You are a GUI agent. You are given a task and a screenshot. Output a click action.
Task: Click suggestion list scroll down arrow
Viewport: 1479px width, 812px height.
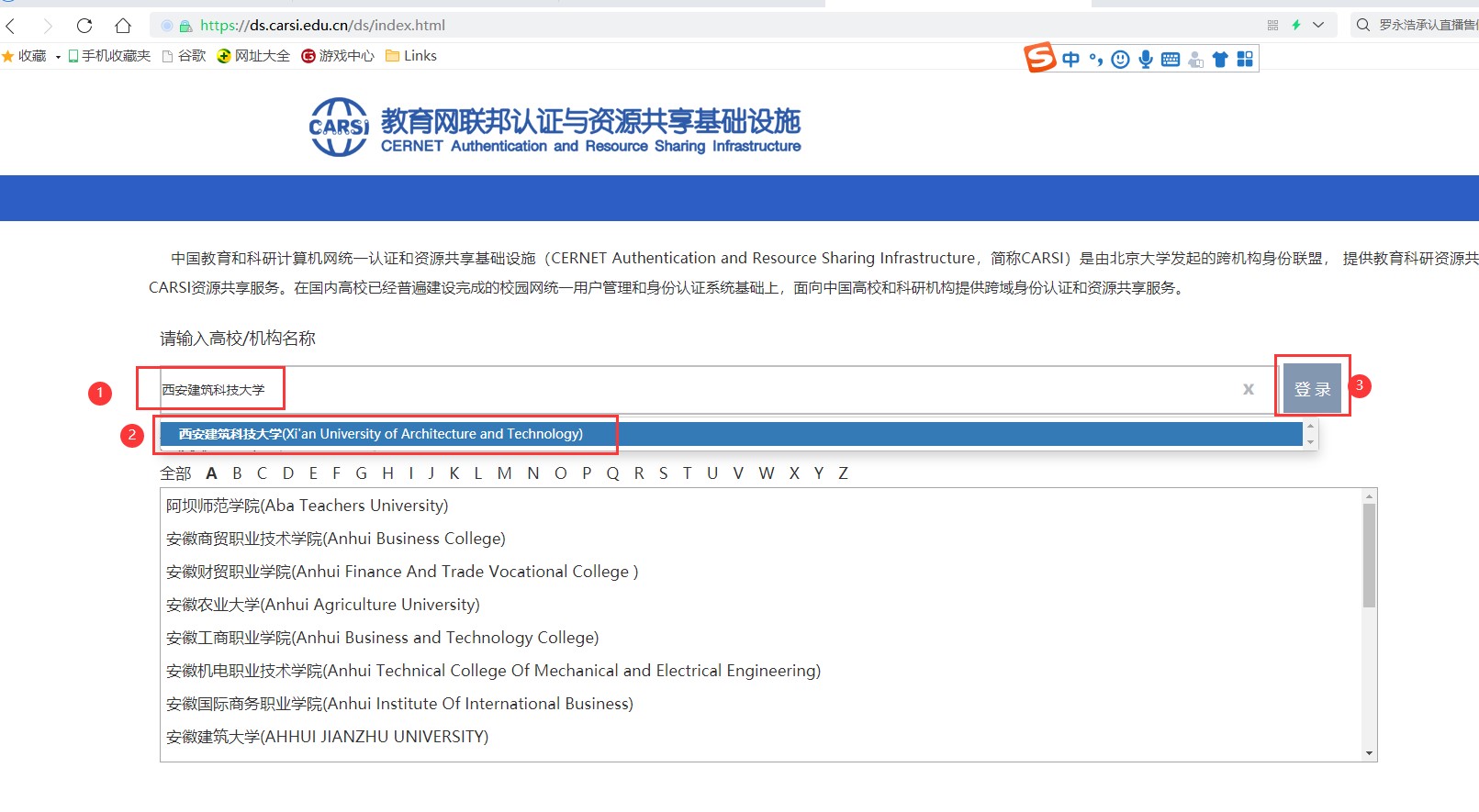coord(1311,442)
